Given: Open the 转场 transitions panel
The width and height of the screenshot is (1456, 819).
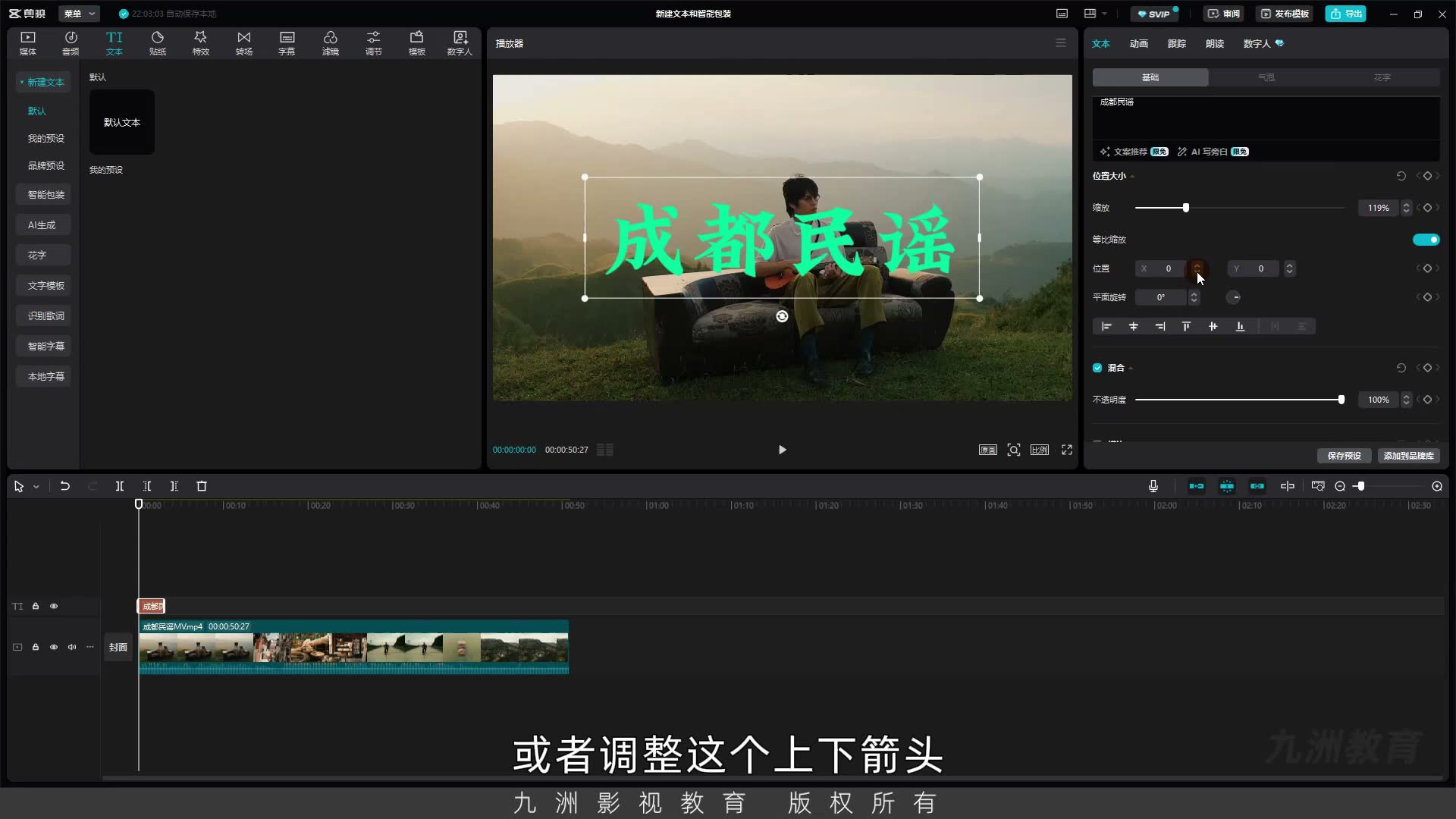Looking at the screenshot, I should [x=244, y=43].
